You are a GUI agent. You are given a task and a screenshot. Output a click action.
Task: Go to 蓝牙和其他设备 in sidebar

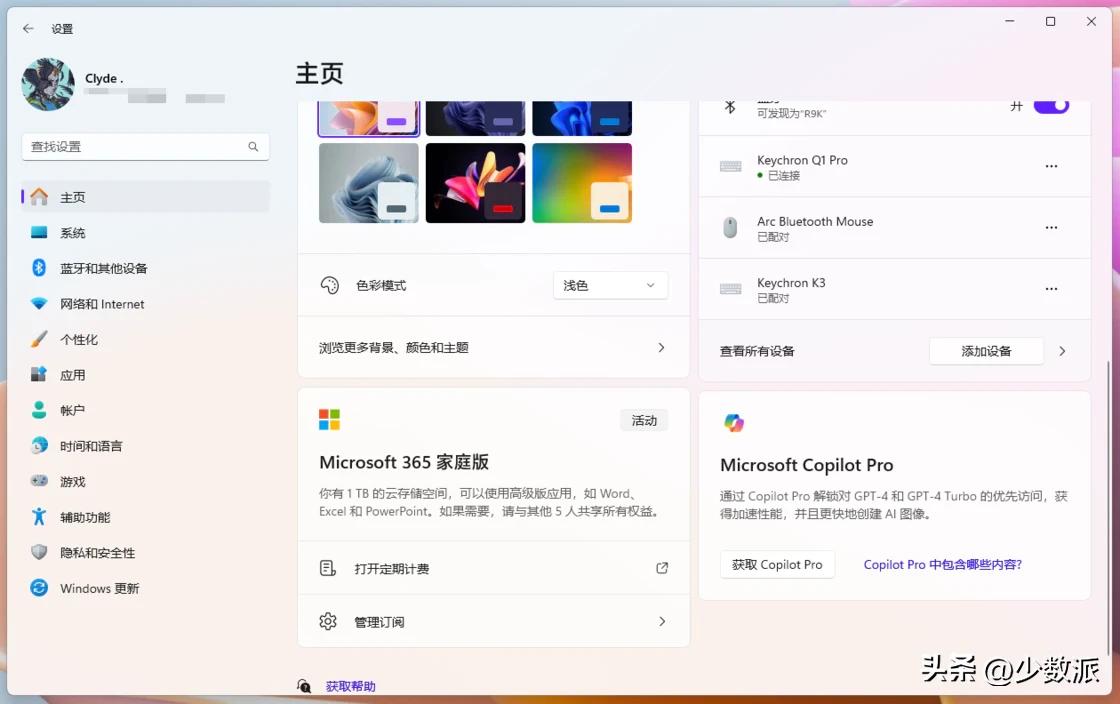[x=103, y=268]
